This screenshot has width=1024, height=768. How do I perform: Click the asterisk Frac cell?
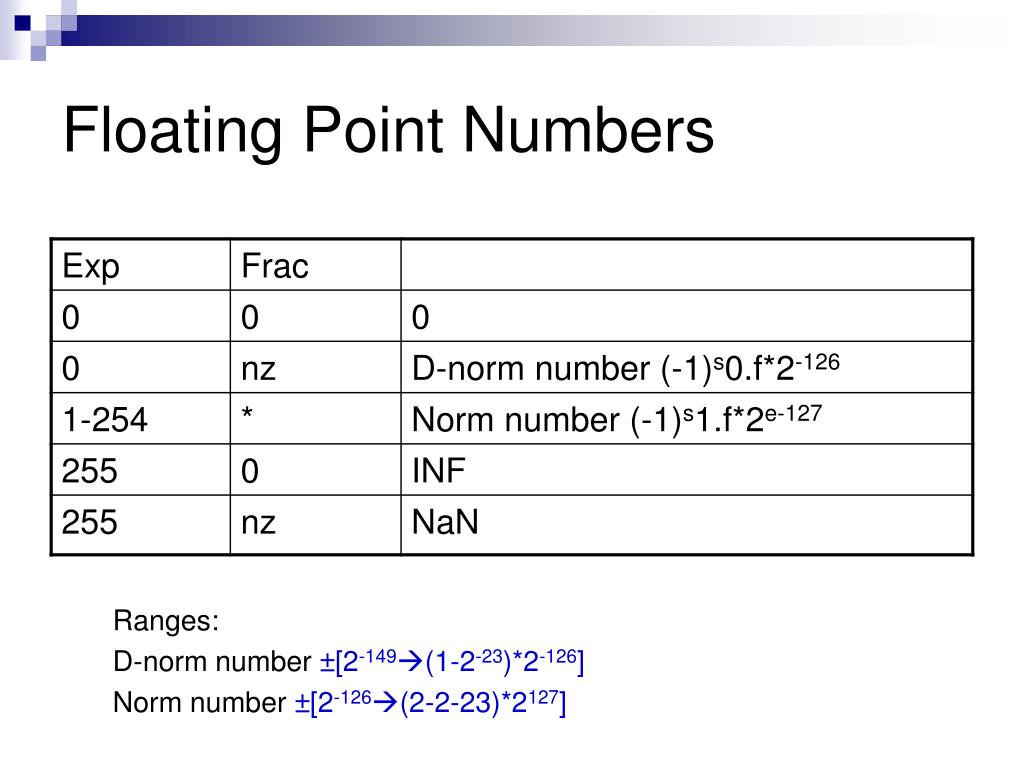(x=315, y=419)
